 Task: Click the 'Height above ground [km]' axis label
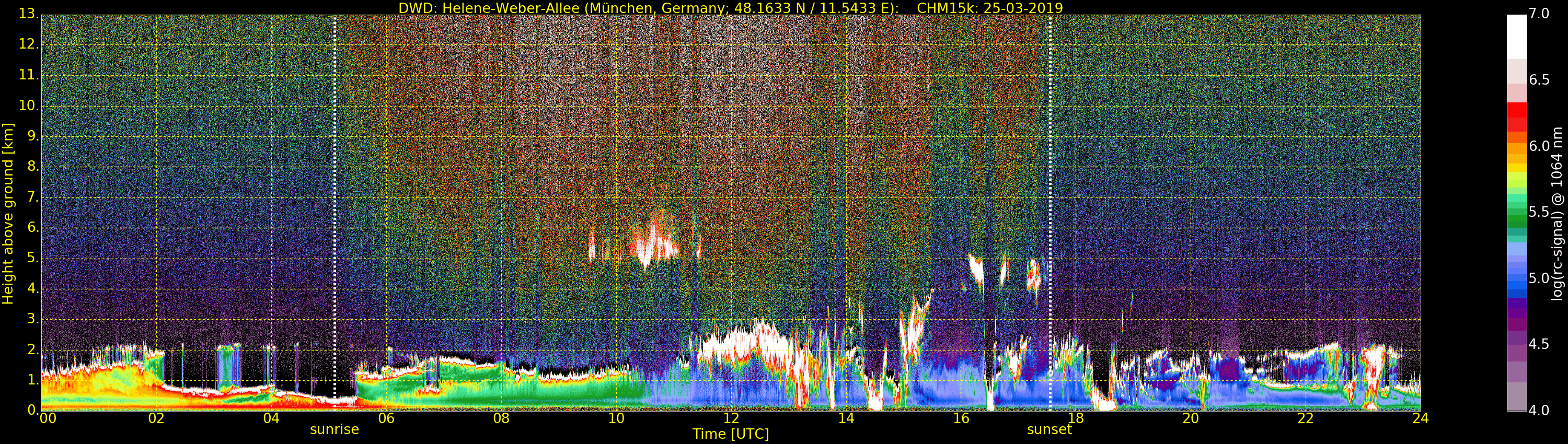8,214
